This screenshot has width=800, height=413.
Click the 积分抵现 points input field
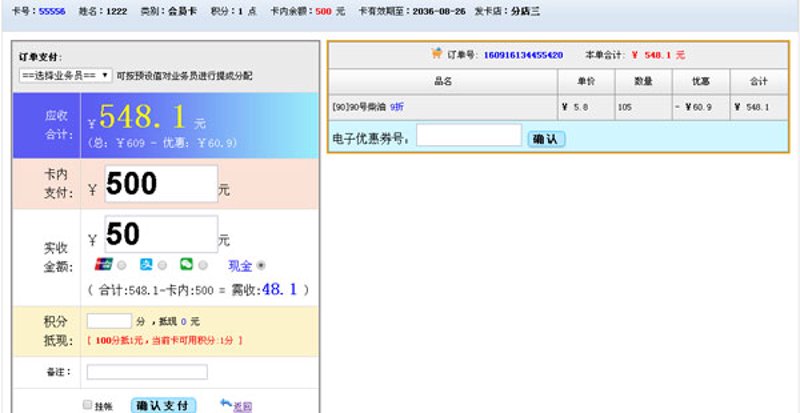[x=109, y=321]
